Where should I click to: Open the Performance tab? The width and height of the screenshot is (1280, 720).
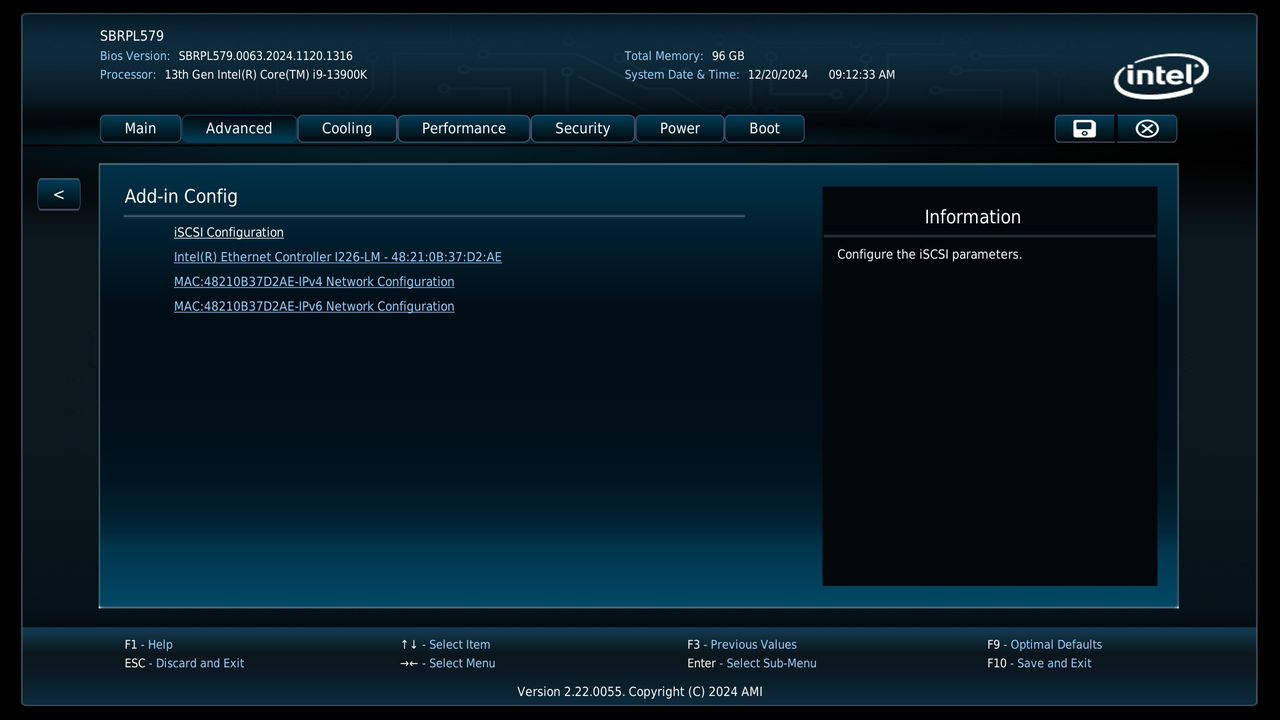[464, 128]
